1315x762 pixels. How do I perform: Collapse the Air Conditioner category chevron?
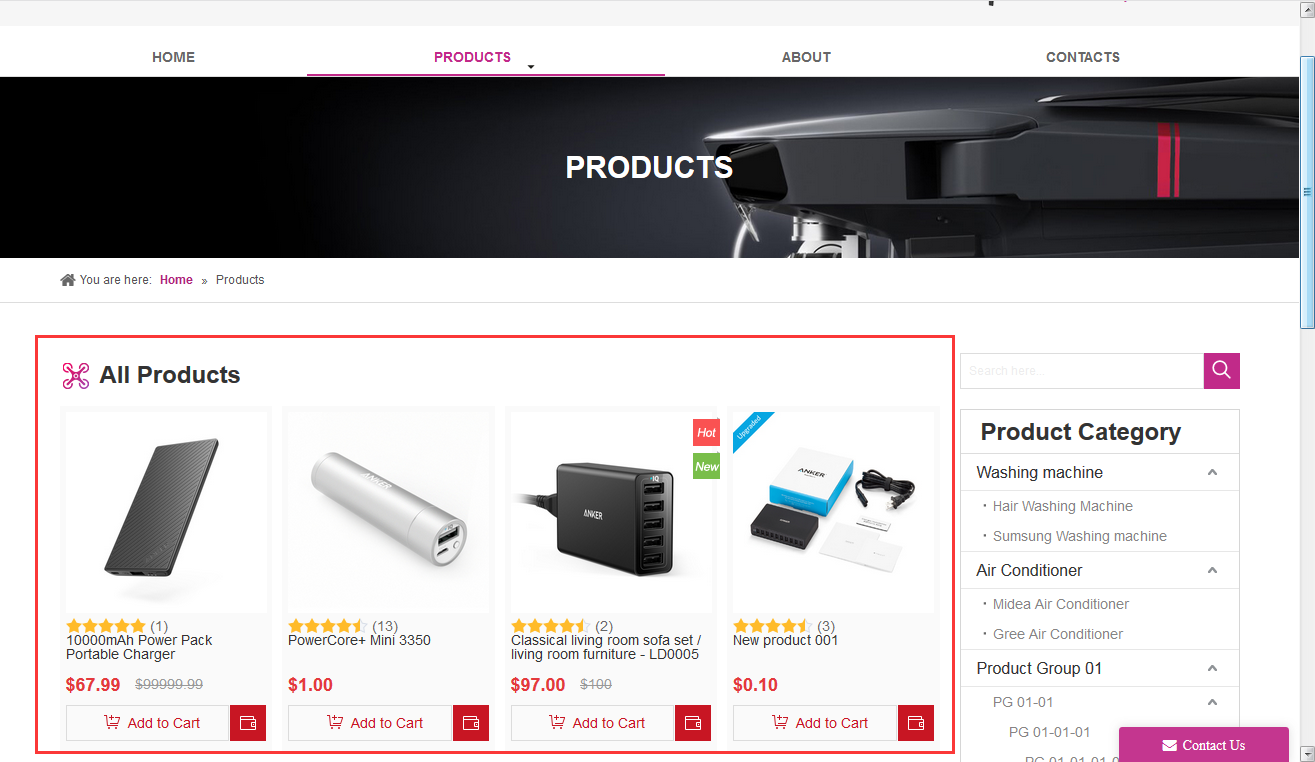pyautogui.click(x=1212, y=570)
